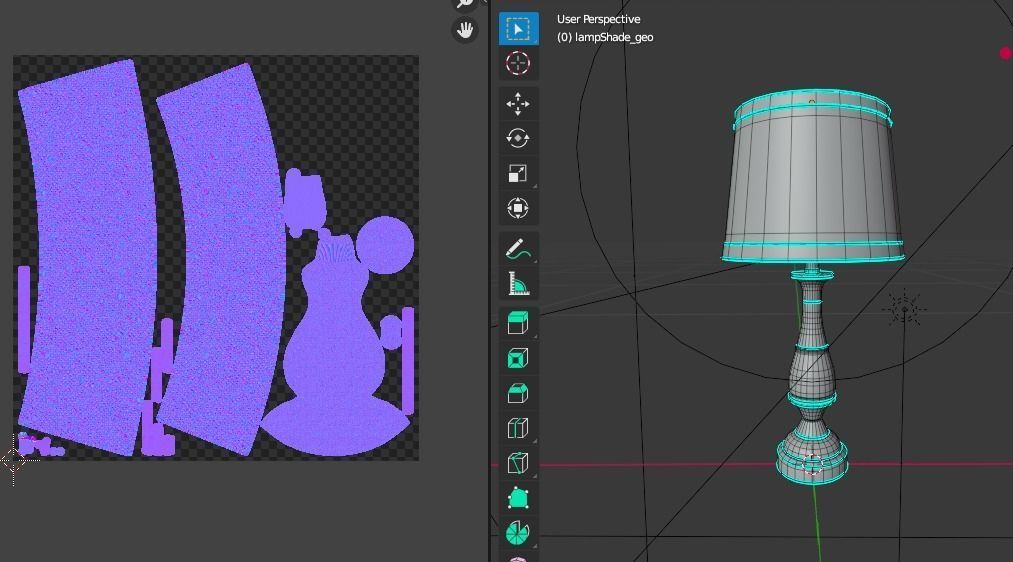
Task: Click the lamp base mesh in viewport
Action: tap(812, 378)
